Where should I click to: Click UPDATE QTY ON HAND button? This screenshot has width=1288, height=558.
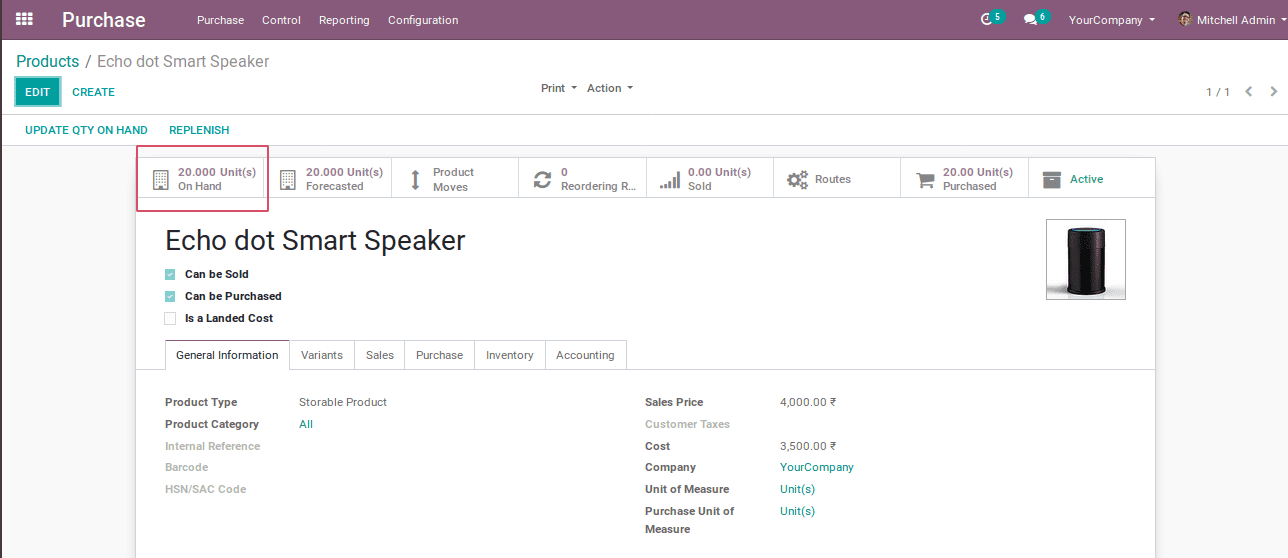point(86,130)
